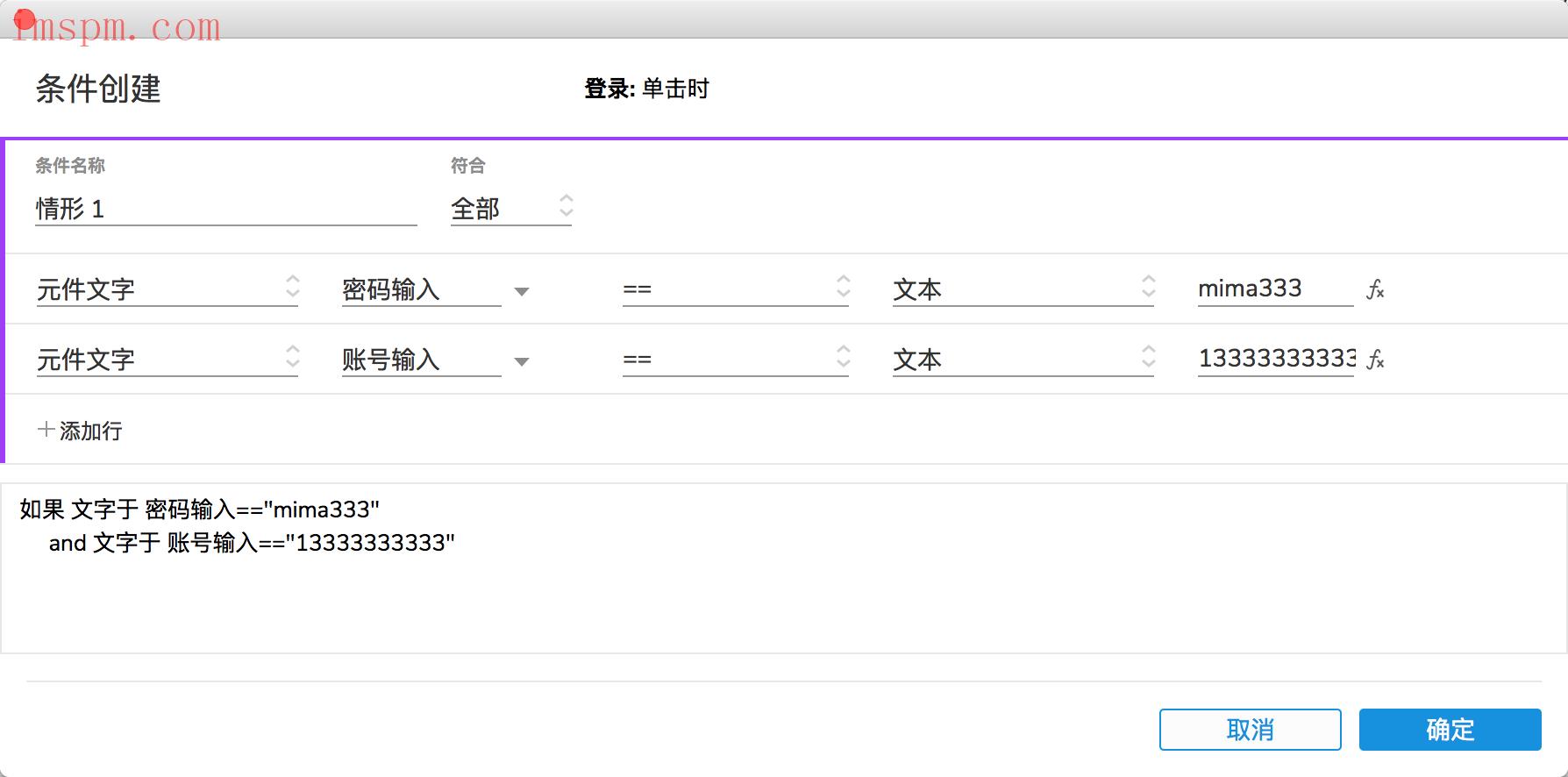This screenshot has height=777, width=1568.
Task: Open fx editor for 13333333333 value
Action: point(1375,360)
